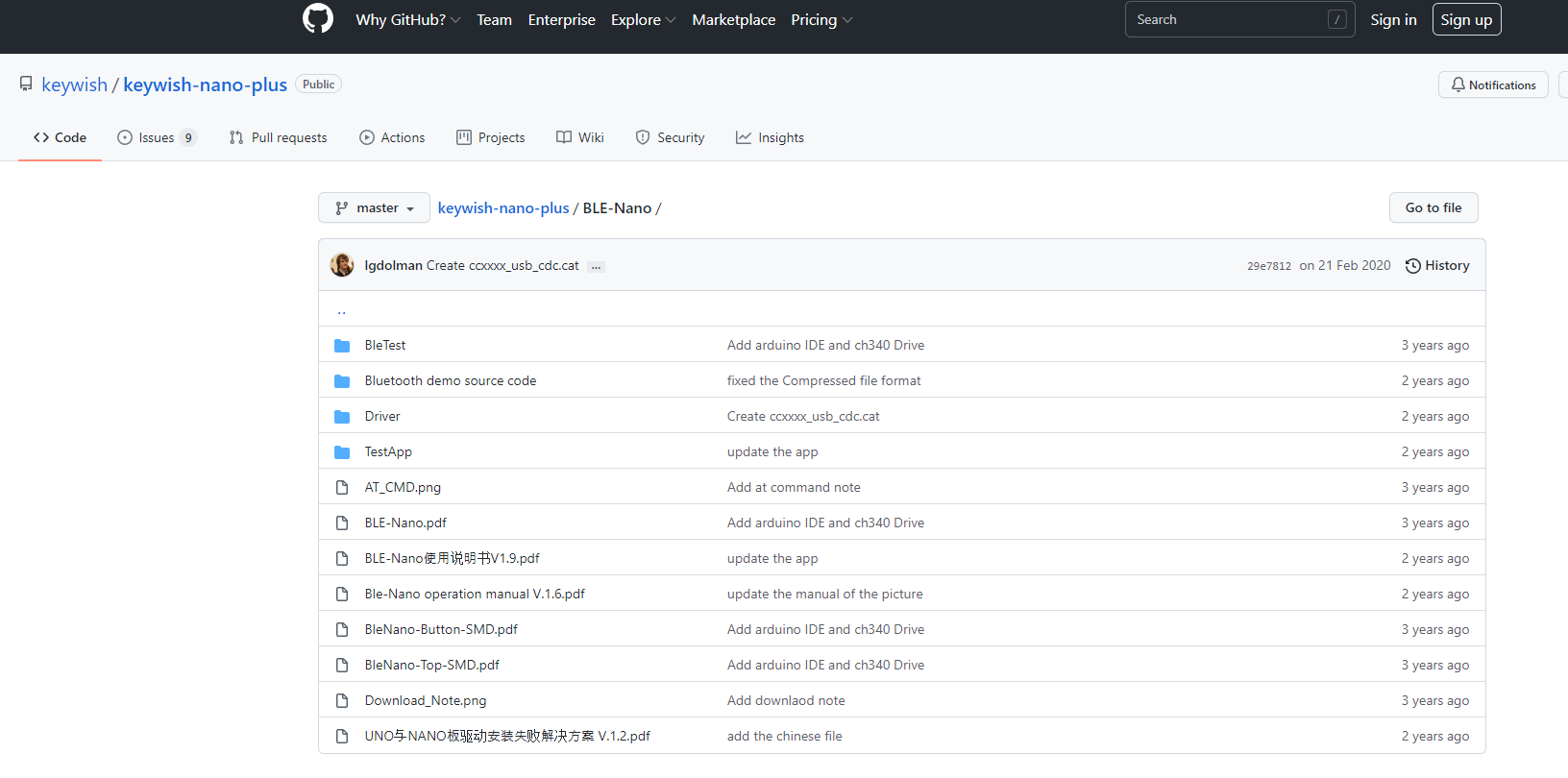The height and width of the screenshot is (778, 1568).
Task: Click the Sign in link
Action: 1393,19
